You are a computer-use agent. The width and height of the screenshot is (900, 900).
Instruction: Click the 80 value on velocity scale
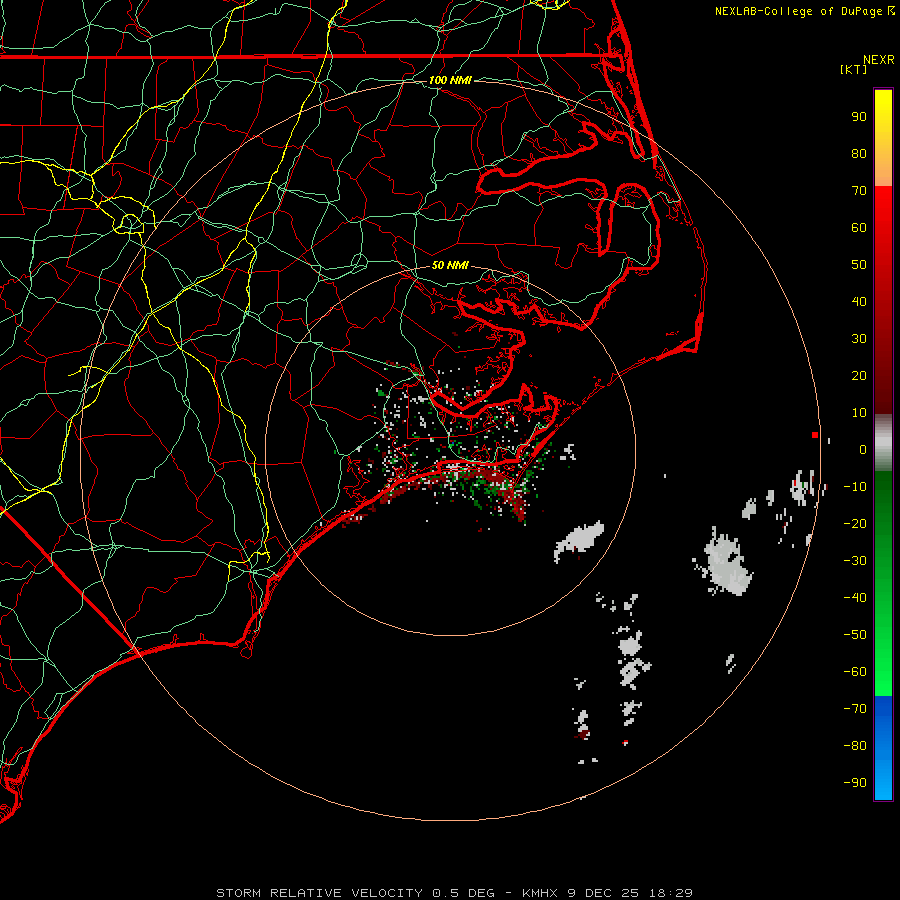coord(859,154)
